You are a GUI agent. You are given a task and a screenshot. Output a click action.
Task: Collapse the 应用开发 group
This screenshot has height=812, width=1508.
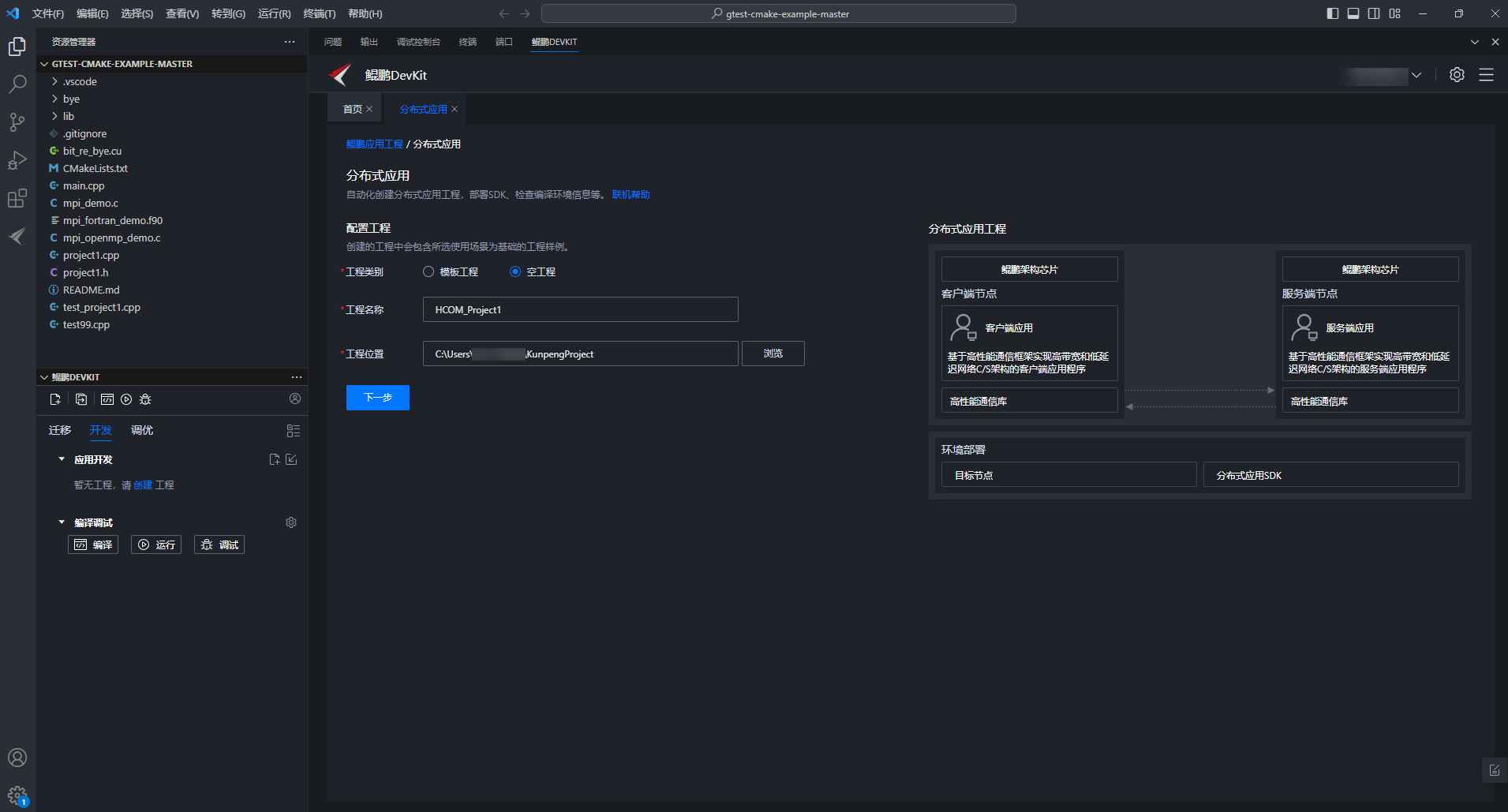pos(62,459)
